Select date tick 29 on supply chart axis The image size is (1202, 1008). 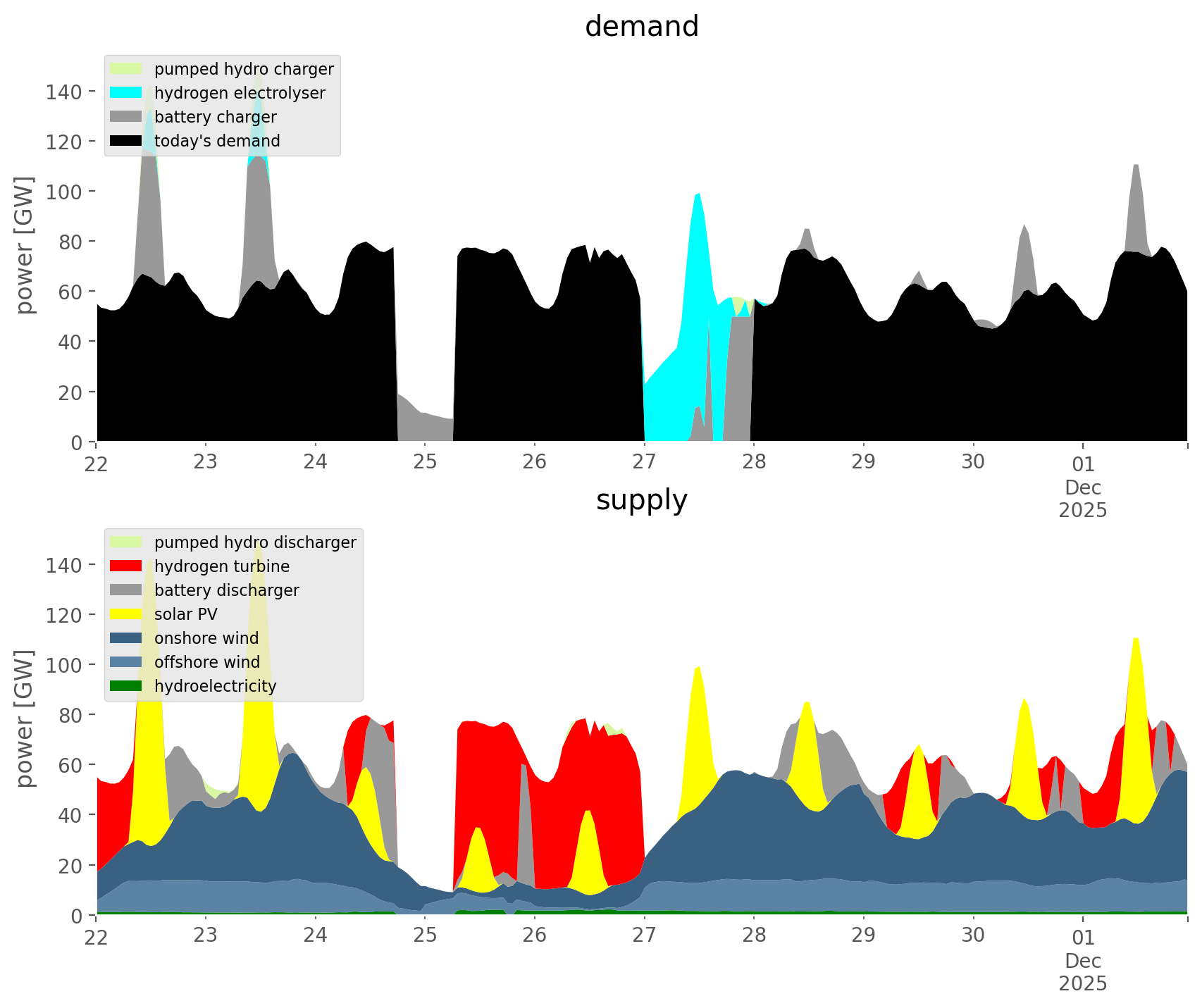pos(863,936)
